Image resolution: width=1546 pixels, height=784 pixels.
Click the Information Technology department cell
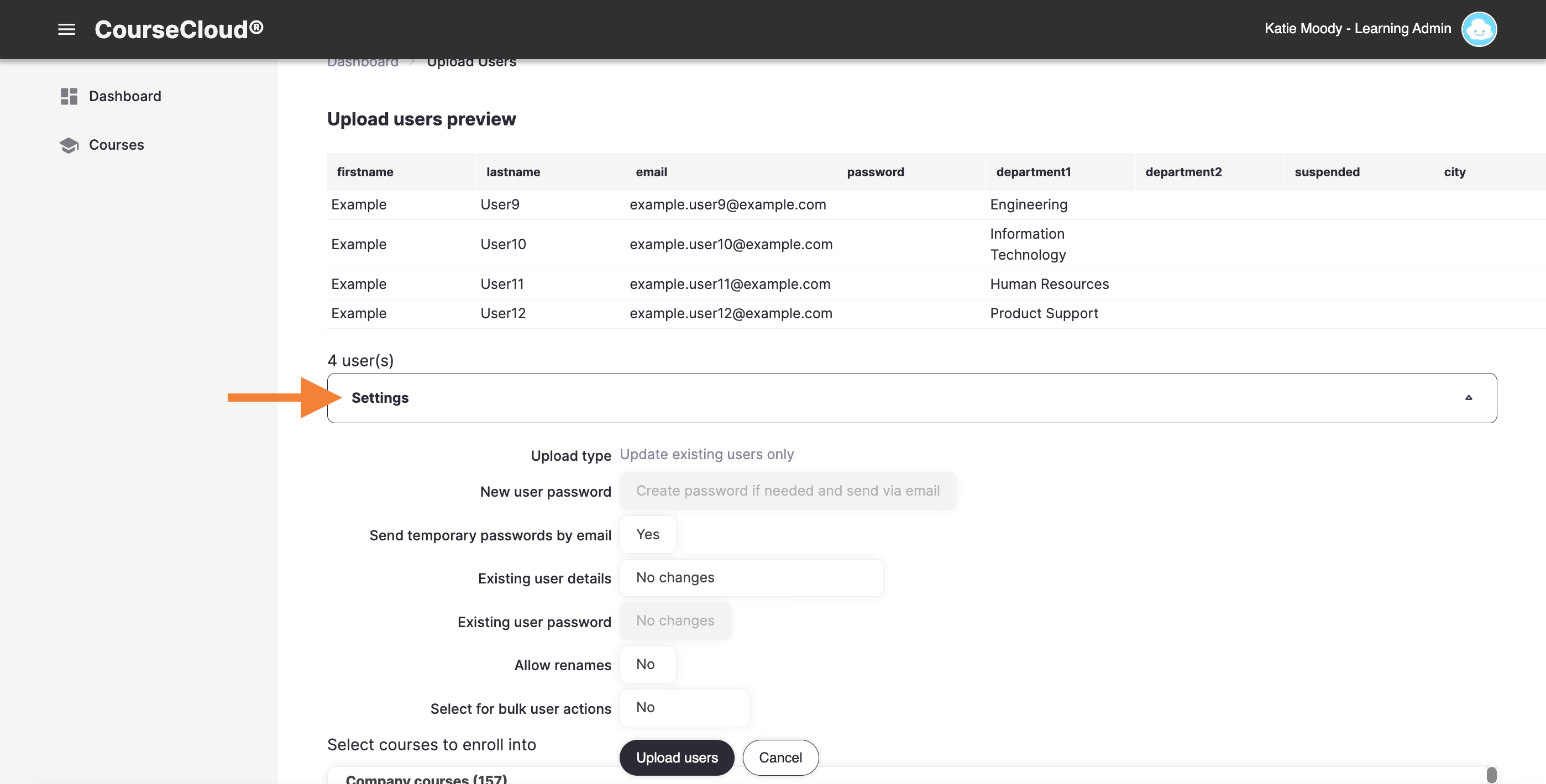point(1028,244)
